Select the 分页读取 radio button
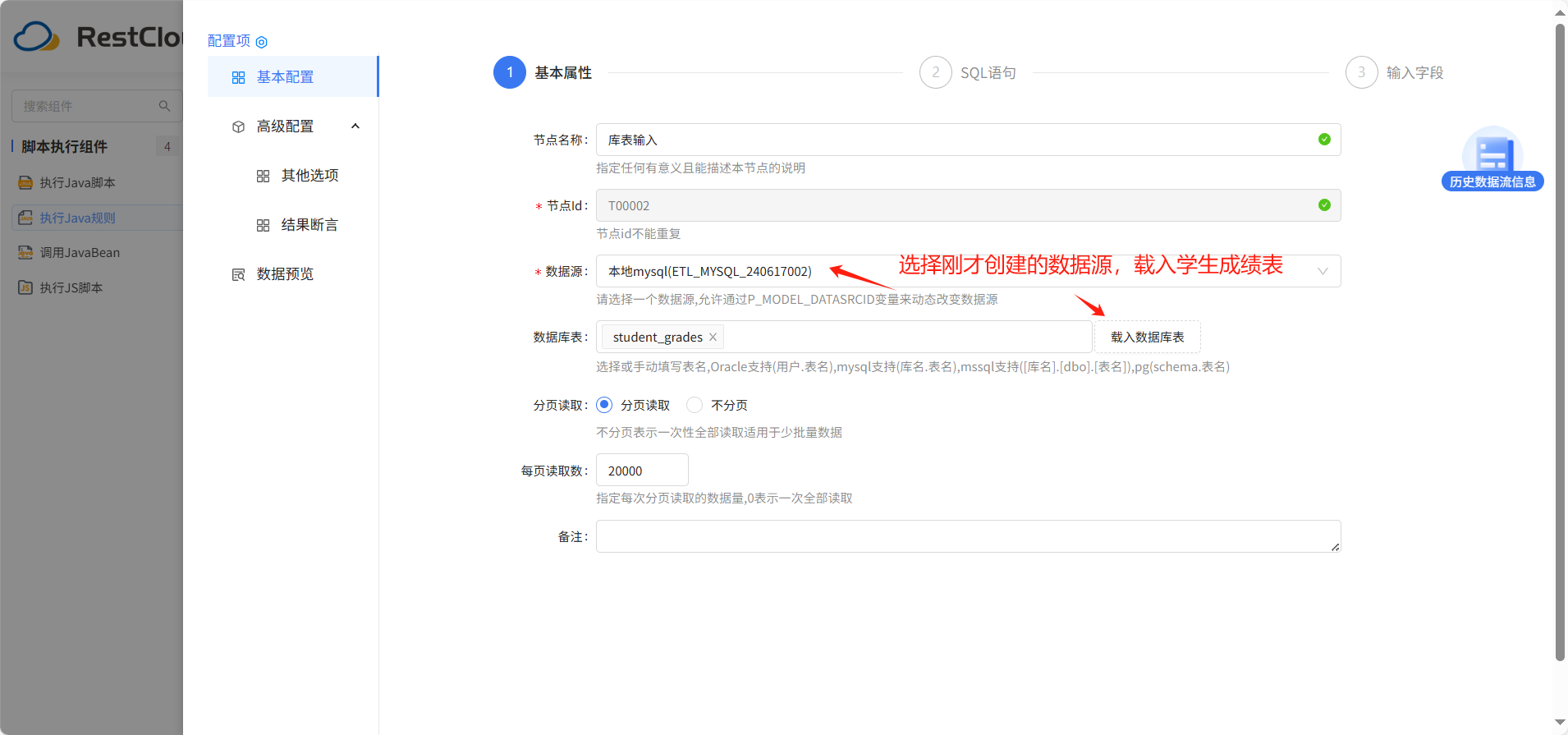This screenshot has height=735, width=1568. [604, 405]
